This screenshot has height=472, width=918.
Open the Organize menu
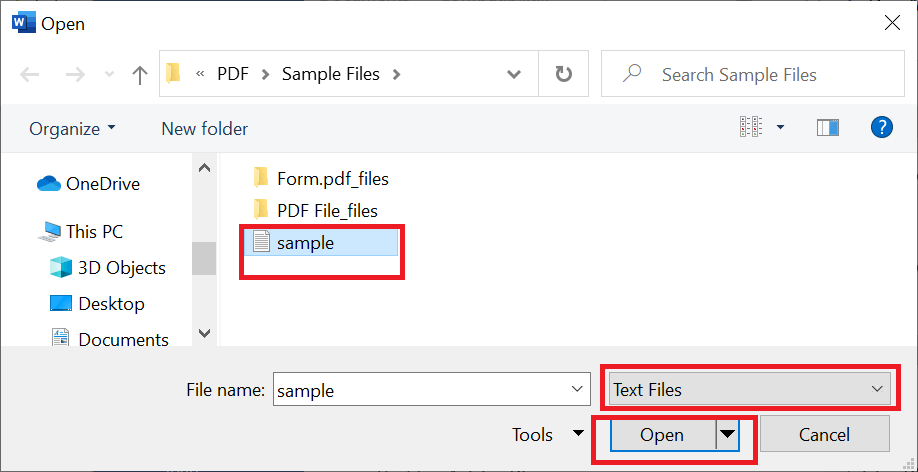pos(73,128)
